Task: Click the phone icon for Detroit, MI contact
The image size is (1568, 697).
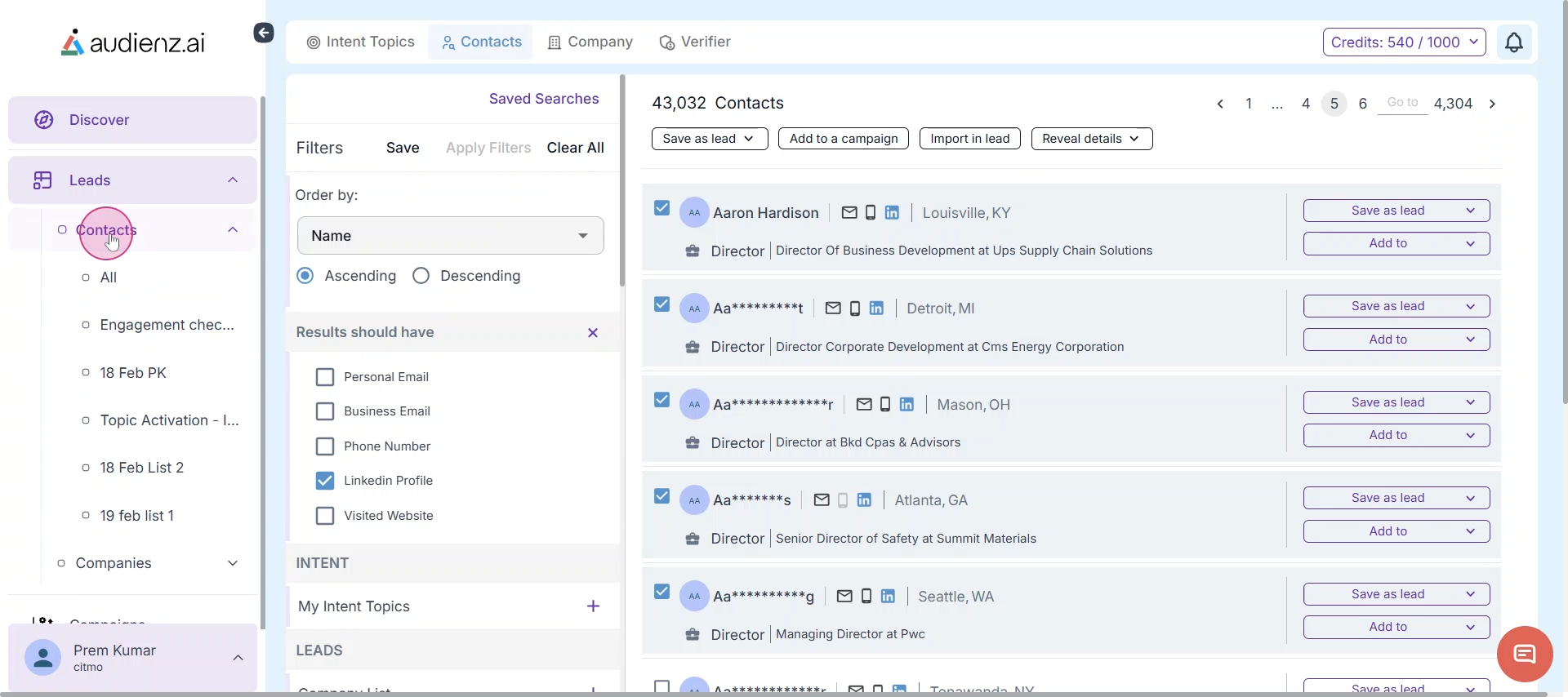Action: [x=855, y=309]
